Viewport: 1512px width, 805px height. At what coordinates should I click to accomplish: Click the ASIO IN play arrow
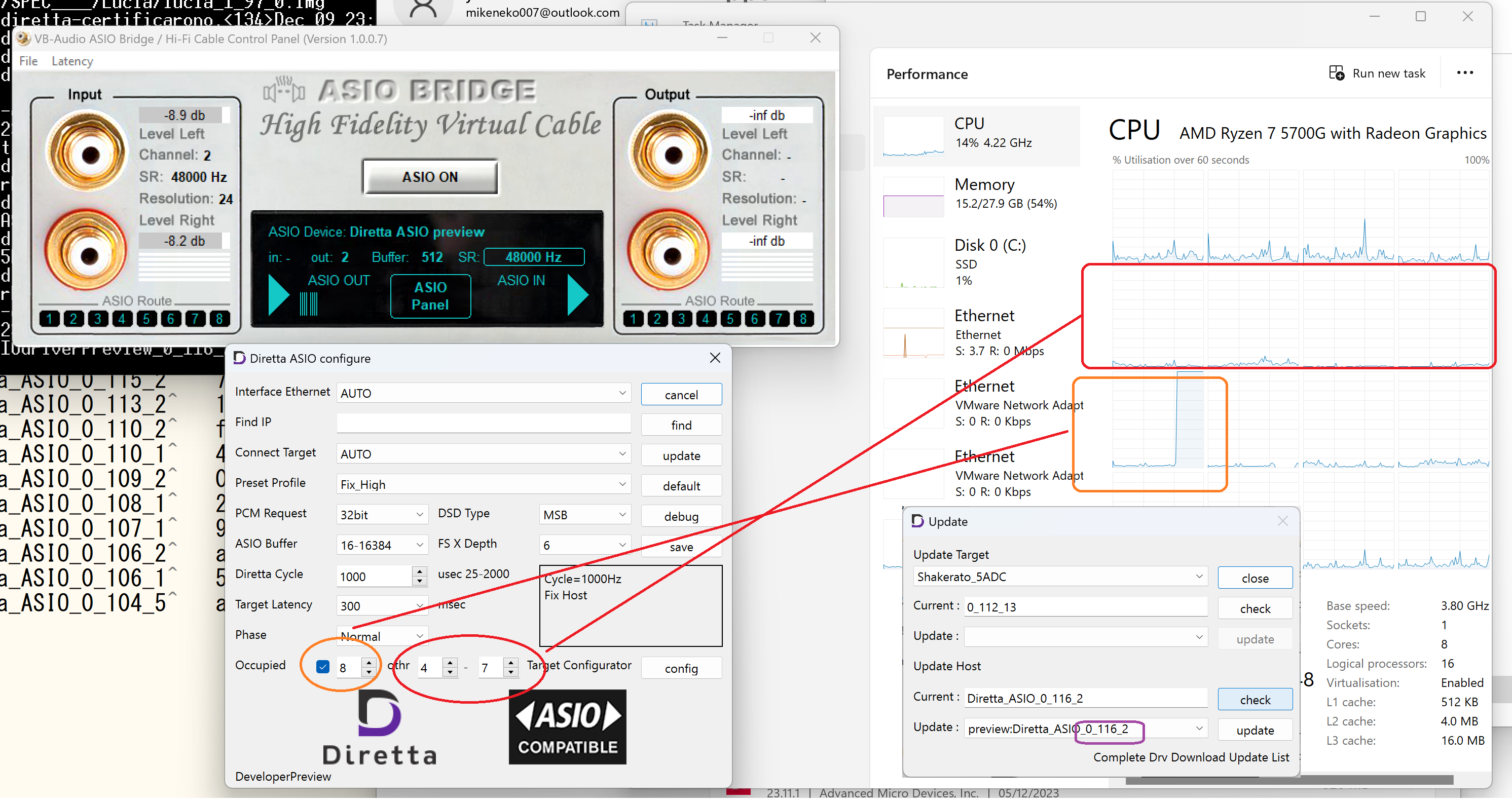click(577, 296)
